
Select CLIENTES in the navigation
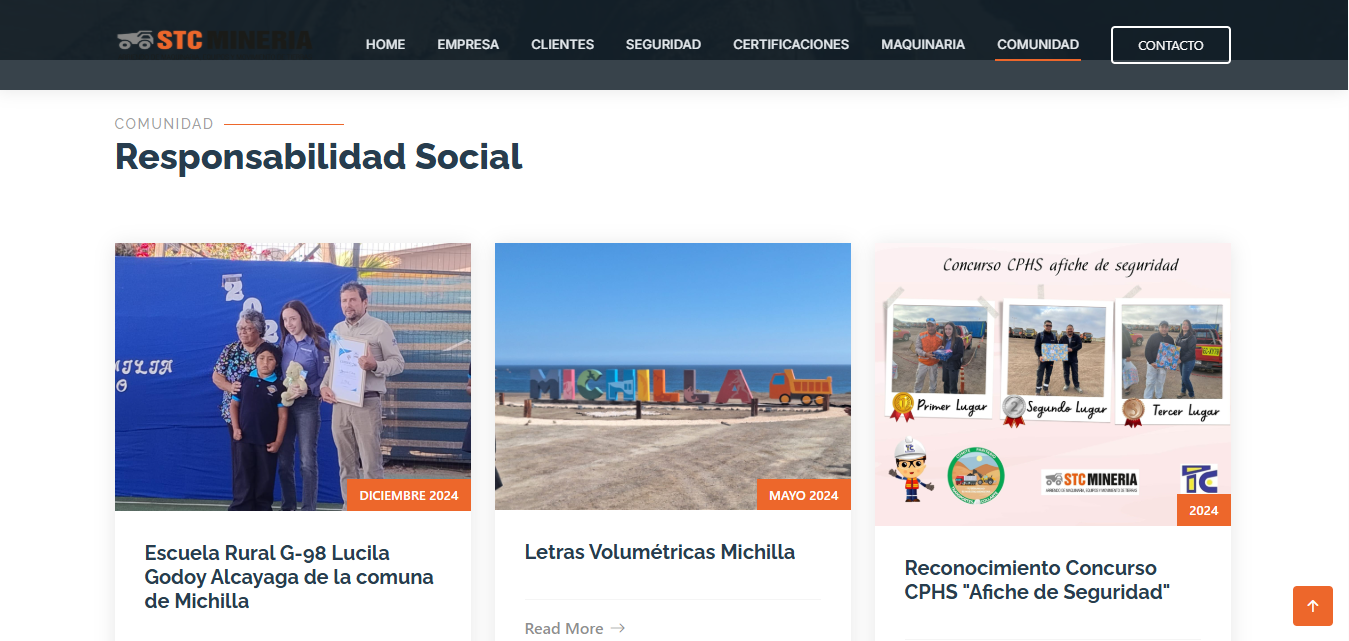click(x=562, y=44)
